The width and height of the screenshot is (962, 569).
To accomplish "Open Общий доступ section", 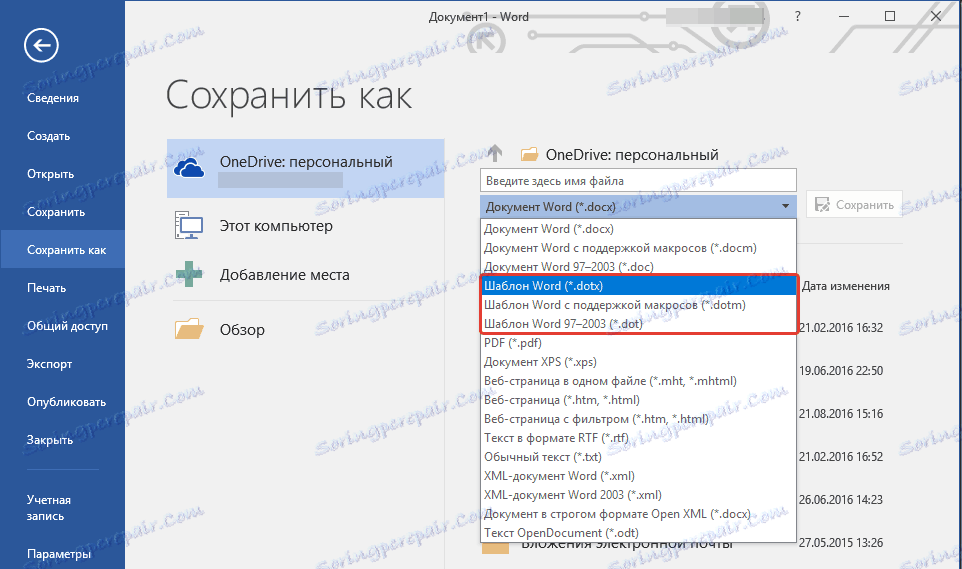I will pos(67,327).
